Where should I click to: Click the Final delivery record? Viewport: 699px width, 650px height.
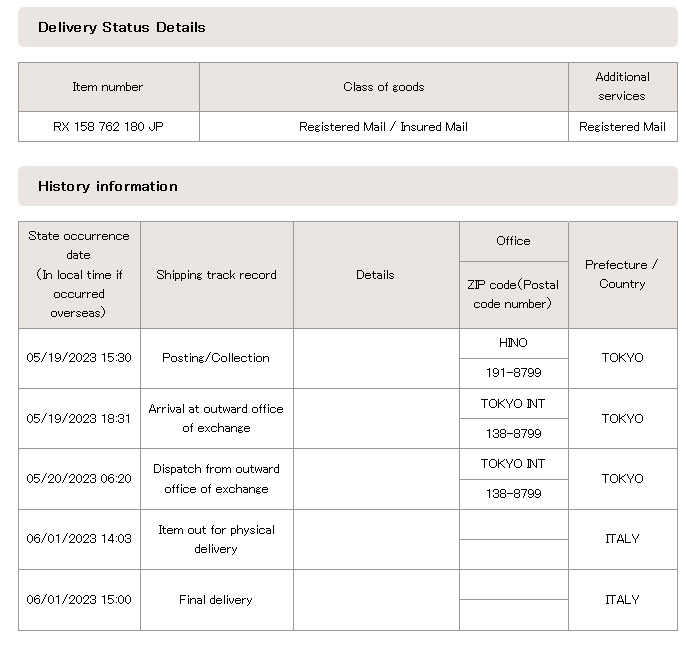pos(216,600)
